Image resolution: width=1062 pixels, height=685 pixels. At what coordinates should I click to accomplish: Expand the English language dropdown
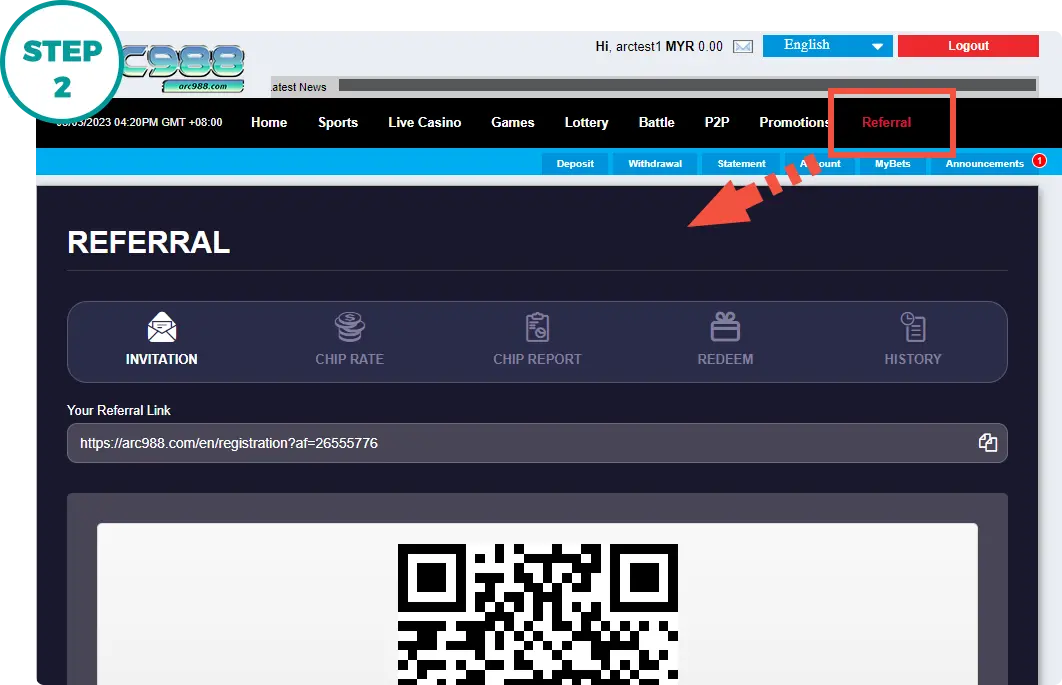coord(827,46)
